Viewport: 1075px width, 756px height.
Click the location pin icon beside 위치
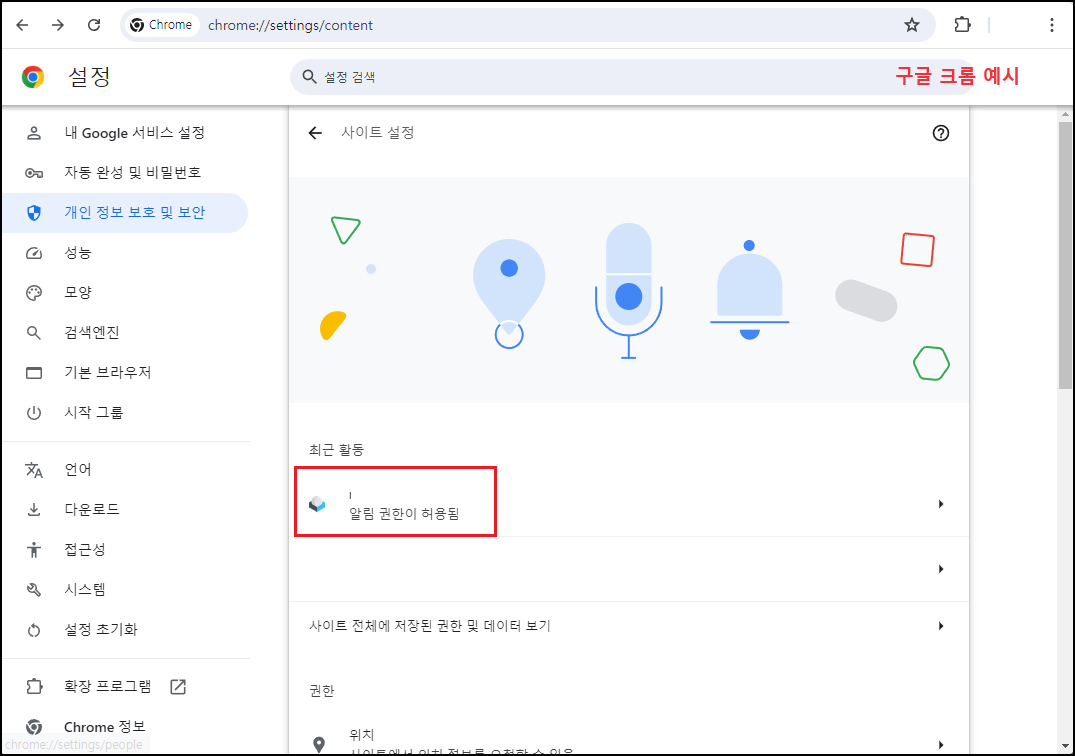319,744
